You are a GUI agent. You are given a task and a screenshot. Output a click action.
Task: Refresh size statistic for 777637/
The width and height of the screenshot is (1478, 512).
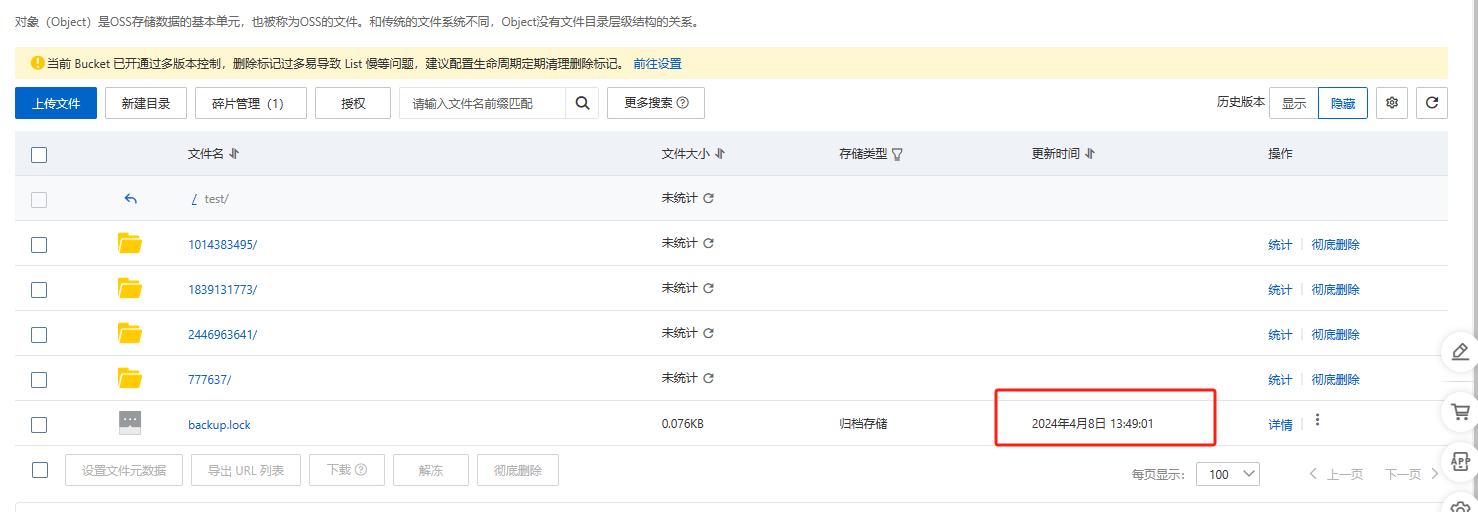coord(709,378)
